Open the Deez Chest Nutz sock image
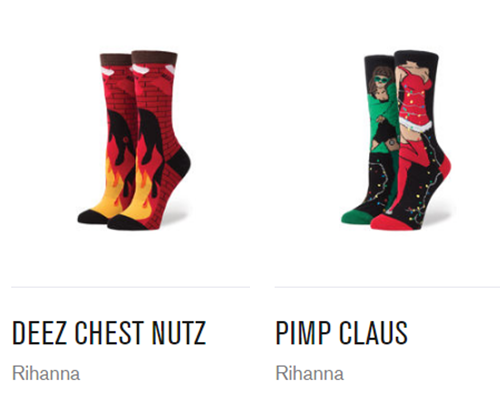The width and height of the screenshot is (500, 400). [134, 140]
